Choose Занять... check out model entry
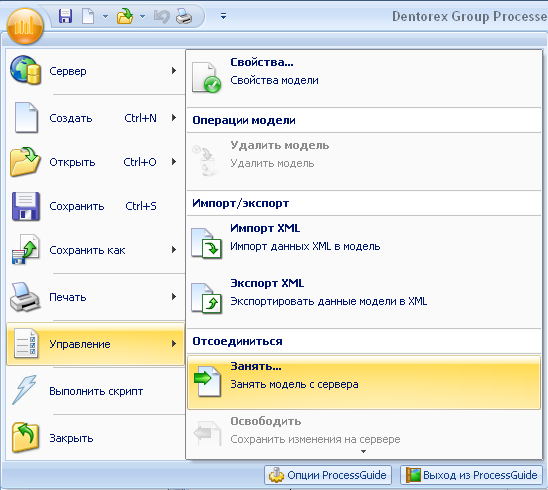The image size is (548, 490). pos(364,382)
